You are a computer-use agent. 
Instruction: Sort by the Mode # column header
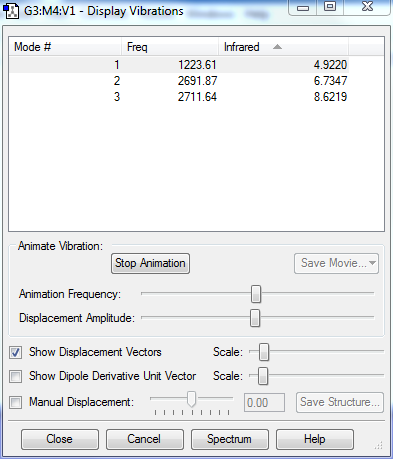click(x=65, y=47)
